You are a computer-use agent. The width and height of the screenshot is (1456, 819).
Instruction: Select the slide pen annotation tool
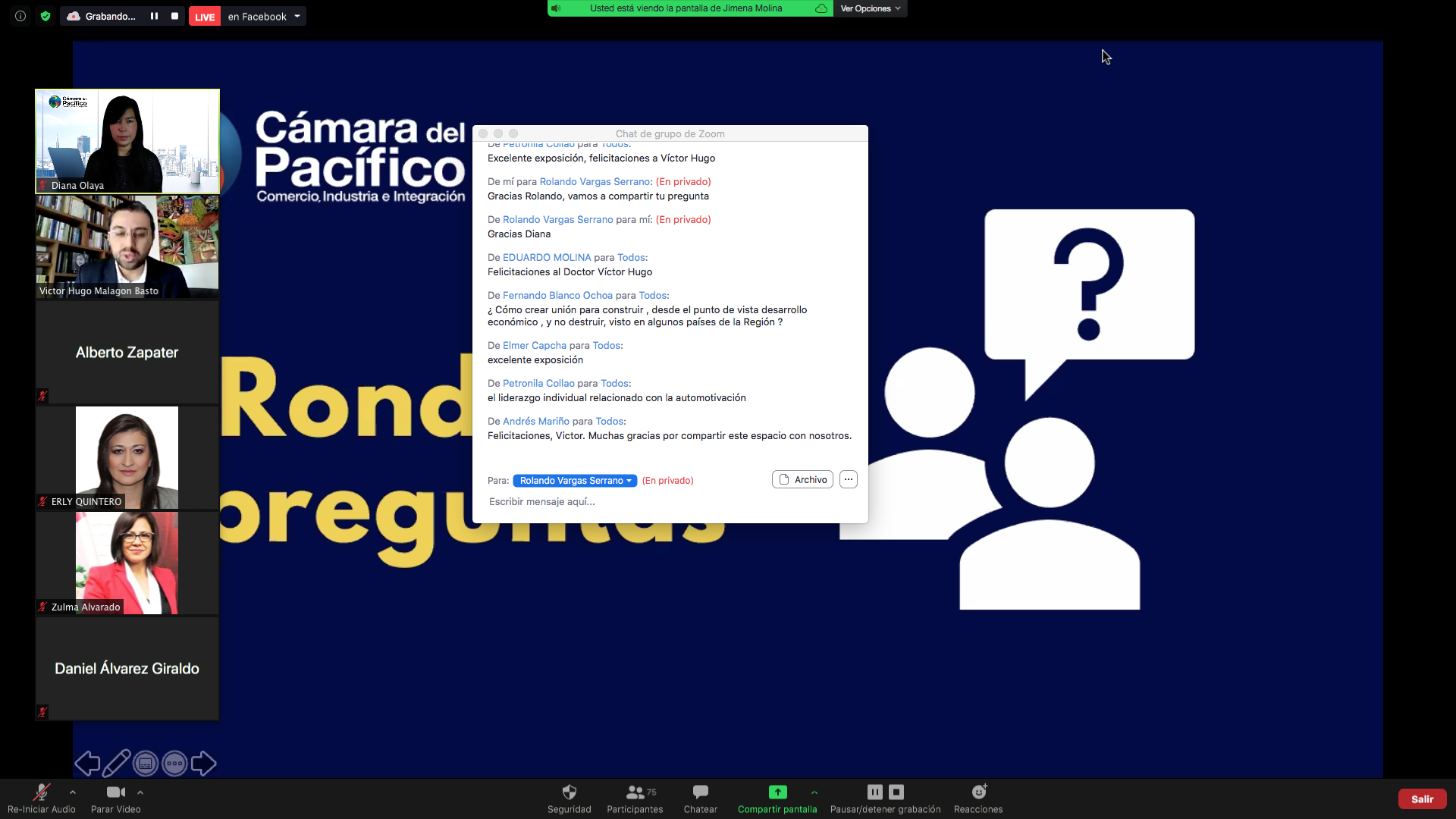tap(116, 763)
